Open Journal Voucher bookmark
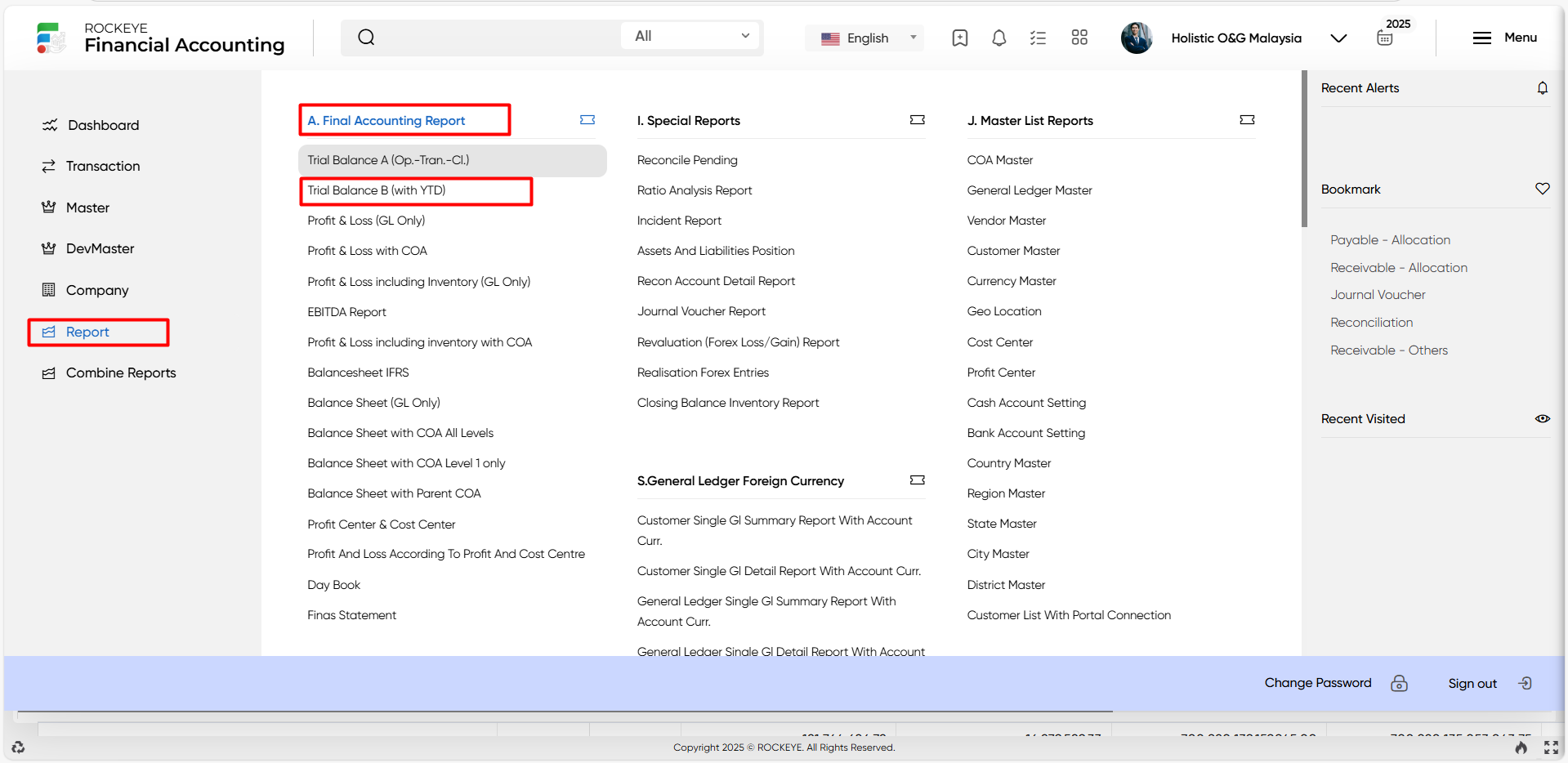Screen dimensions: 1568x763 [x=1378, y=295]
